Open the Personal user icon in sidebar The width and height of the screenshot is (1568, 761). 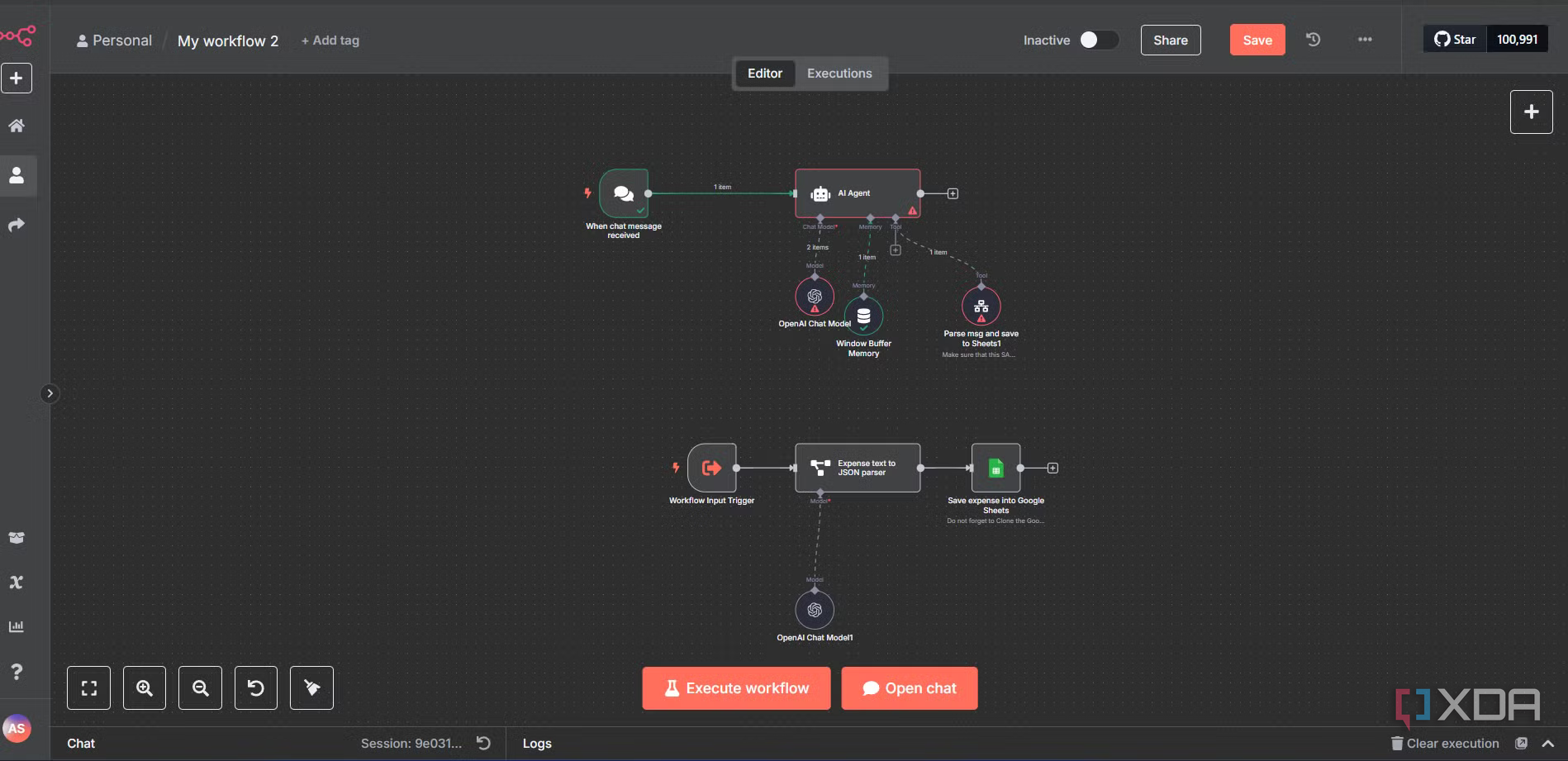click(17, 175)
